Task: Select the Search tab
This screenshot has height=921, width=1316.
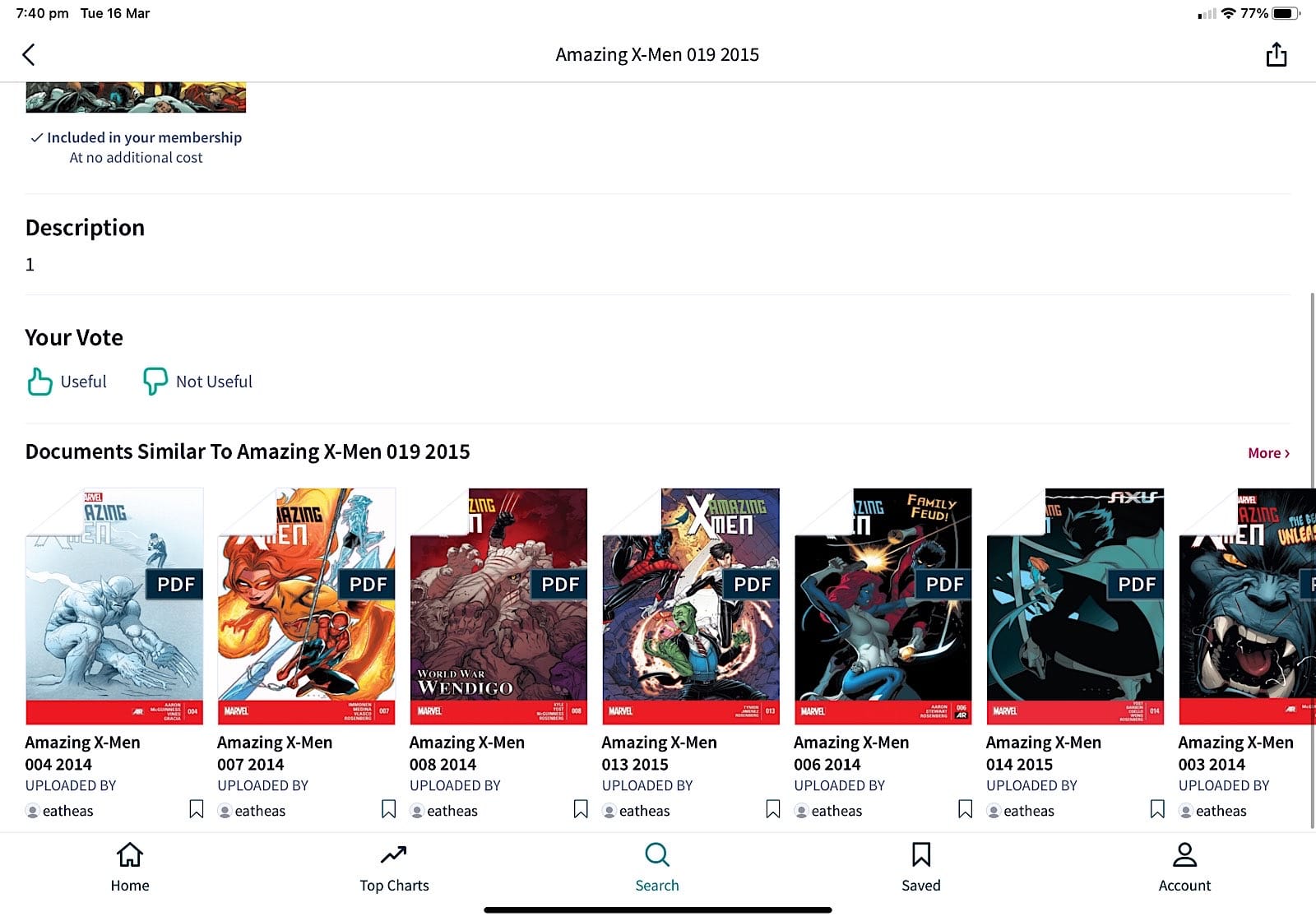Action: (x=657, y=868)
